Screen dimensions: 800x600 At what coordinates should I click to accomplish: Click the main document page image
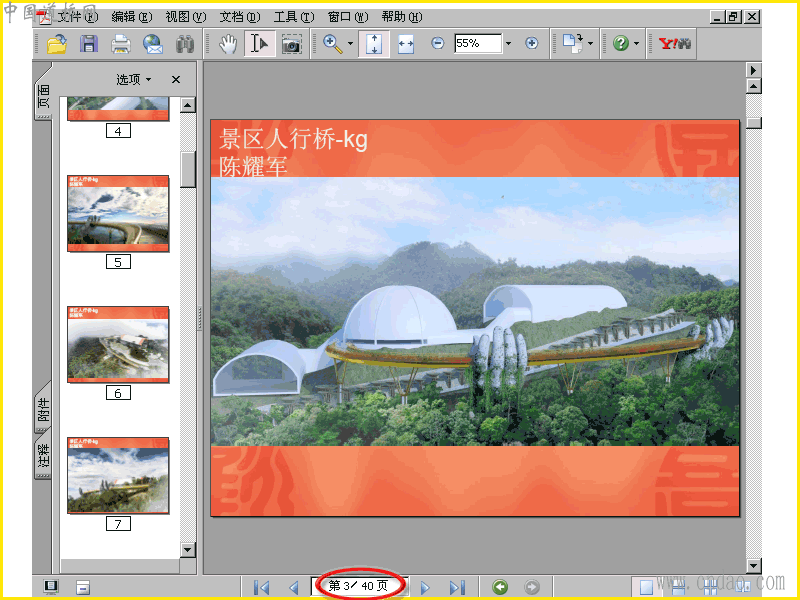(475, 318)
